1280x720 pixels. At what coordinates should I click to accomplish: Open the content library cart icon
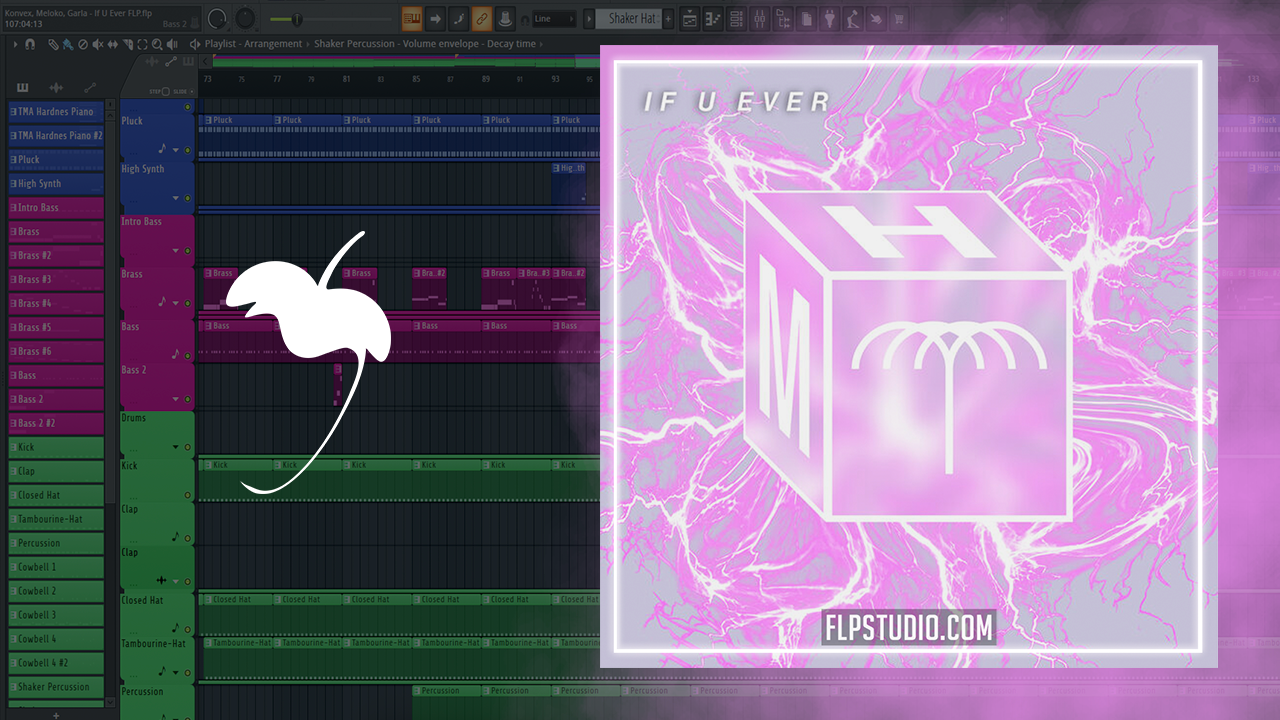(897, 18)
